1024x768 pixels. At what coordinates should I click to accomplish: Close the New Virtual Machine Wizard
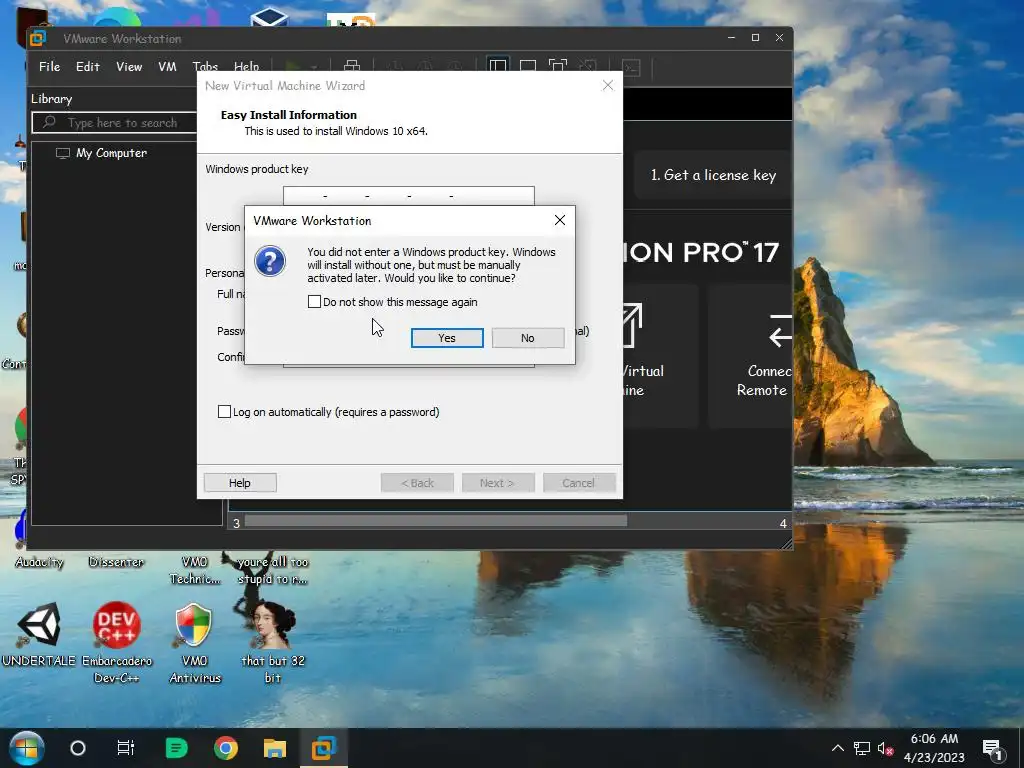tap(608, 86)
